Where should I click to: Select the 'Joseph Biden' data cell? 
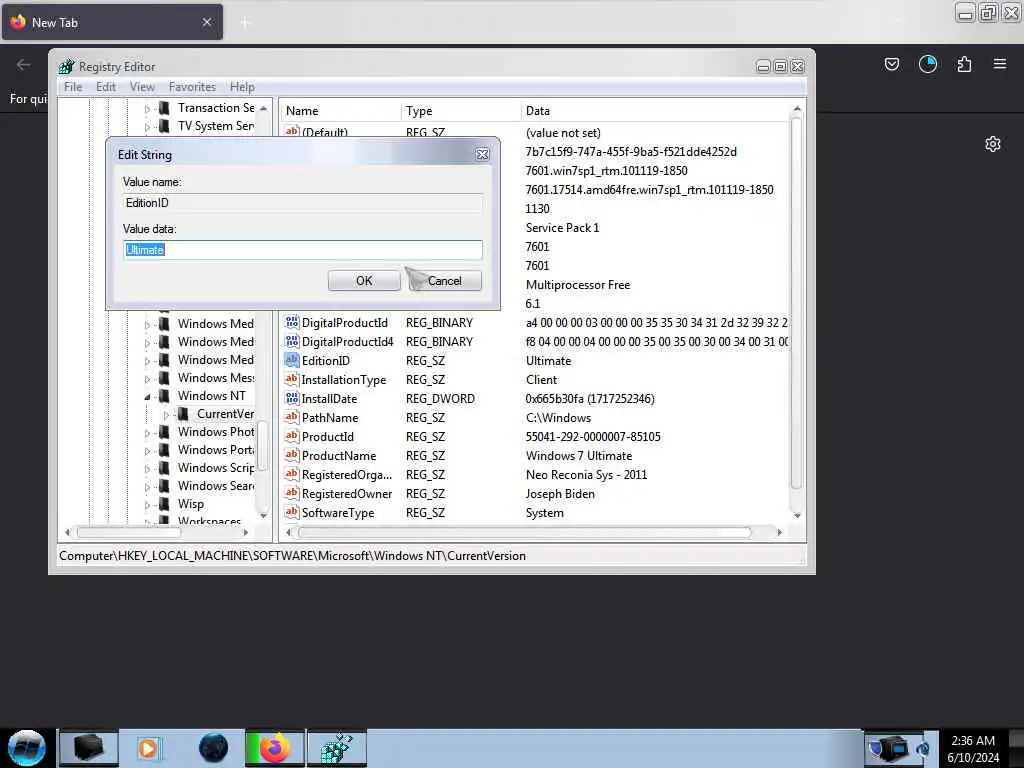coord(560,494)
